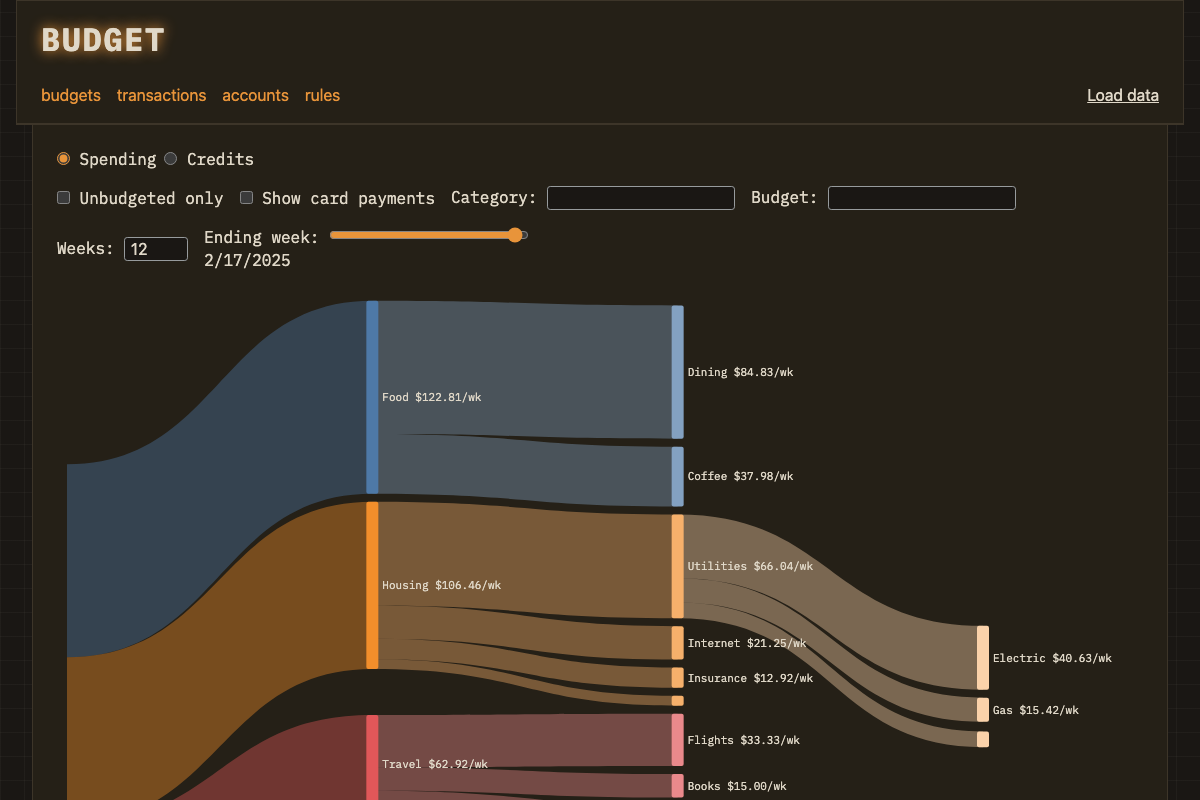Click the Electric $40.63/wk label
Screen dimensions: 1200x800
1053,658
